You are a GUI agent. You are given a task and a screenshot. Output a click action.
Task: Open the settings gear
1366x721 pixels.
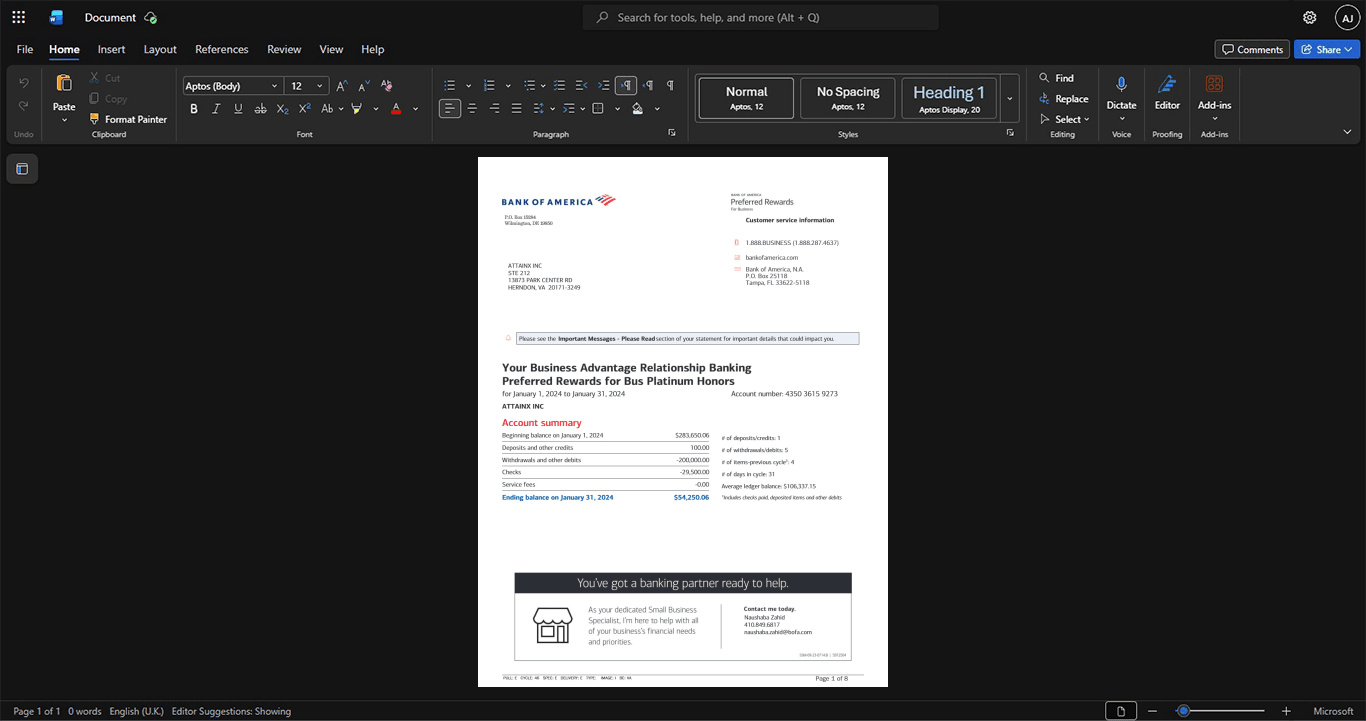tap(1310, 17)
